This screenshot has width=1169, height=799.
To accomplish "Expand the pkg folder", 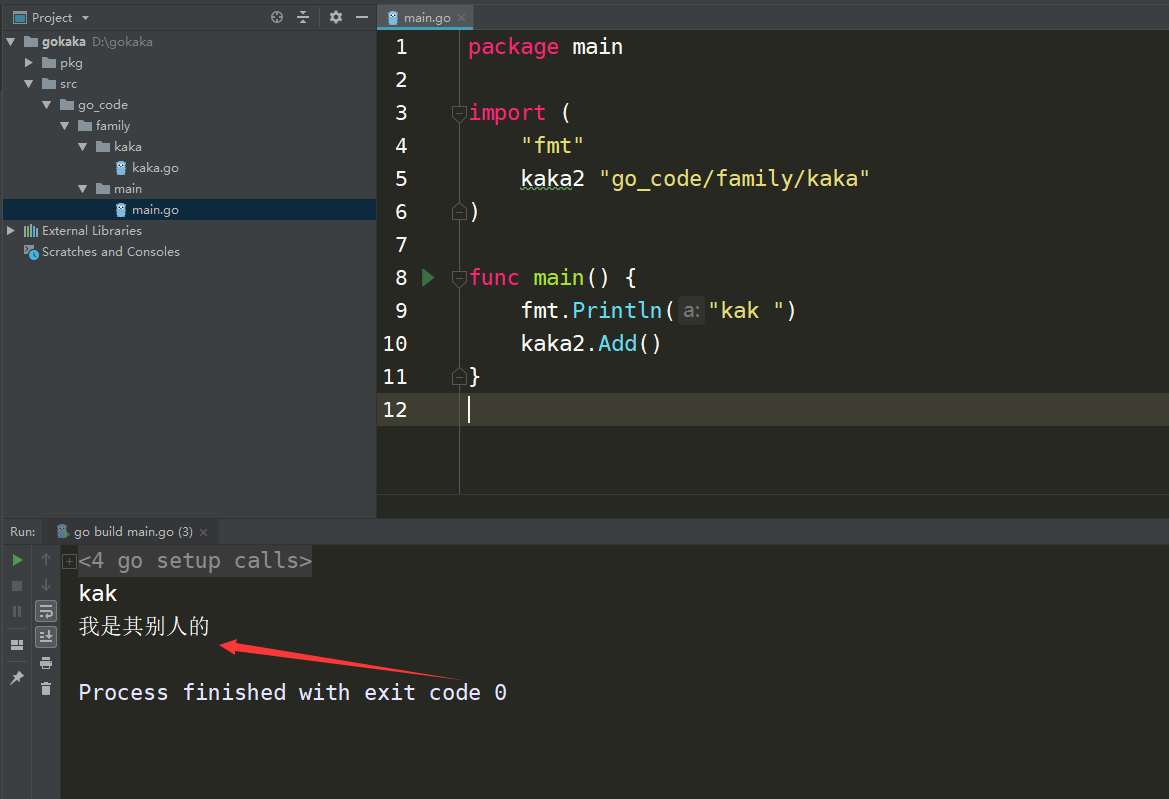I will (x=28, y=63).
